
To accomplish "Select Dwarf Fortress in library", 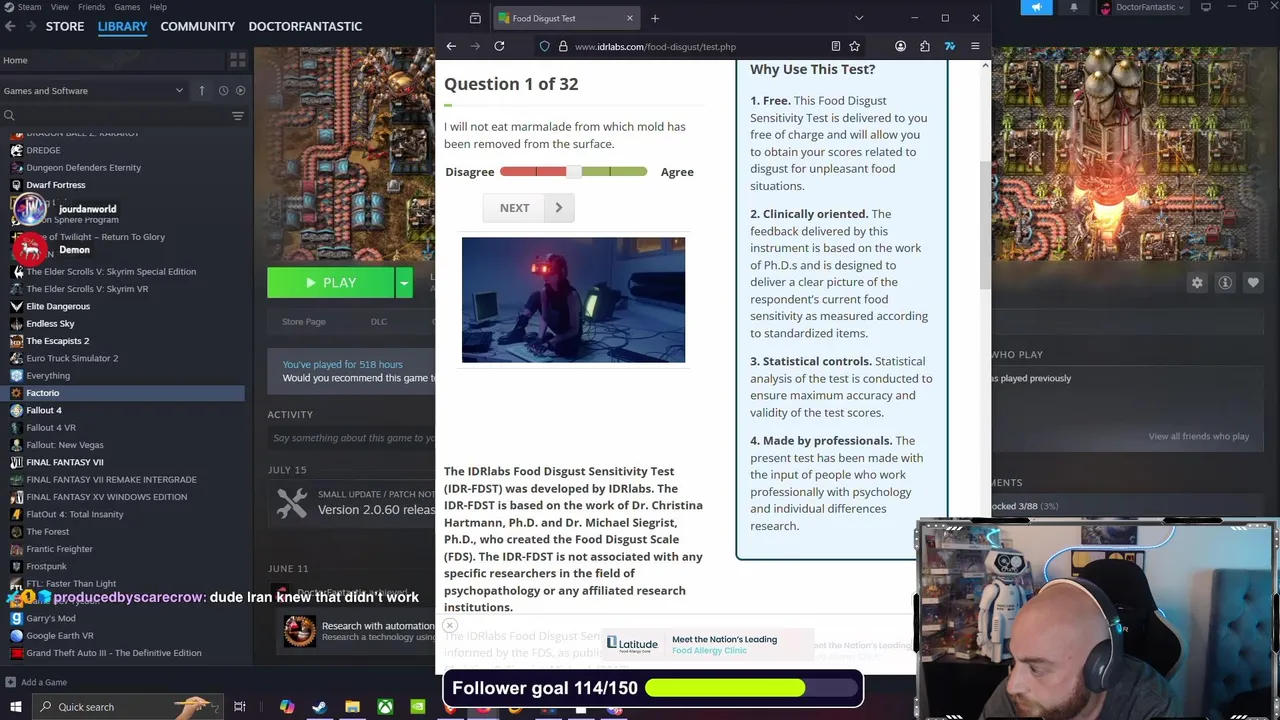I will point(55,185).
